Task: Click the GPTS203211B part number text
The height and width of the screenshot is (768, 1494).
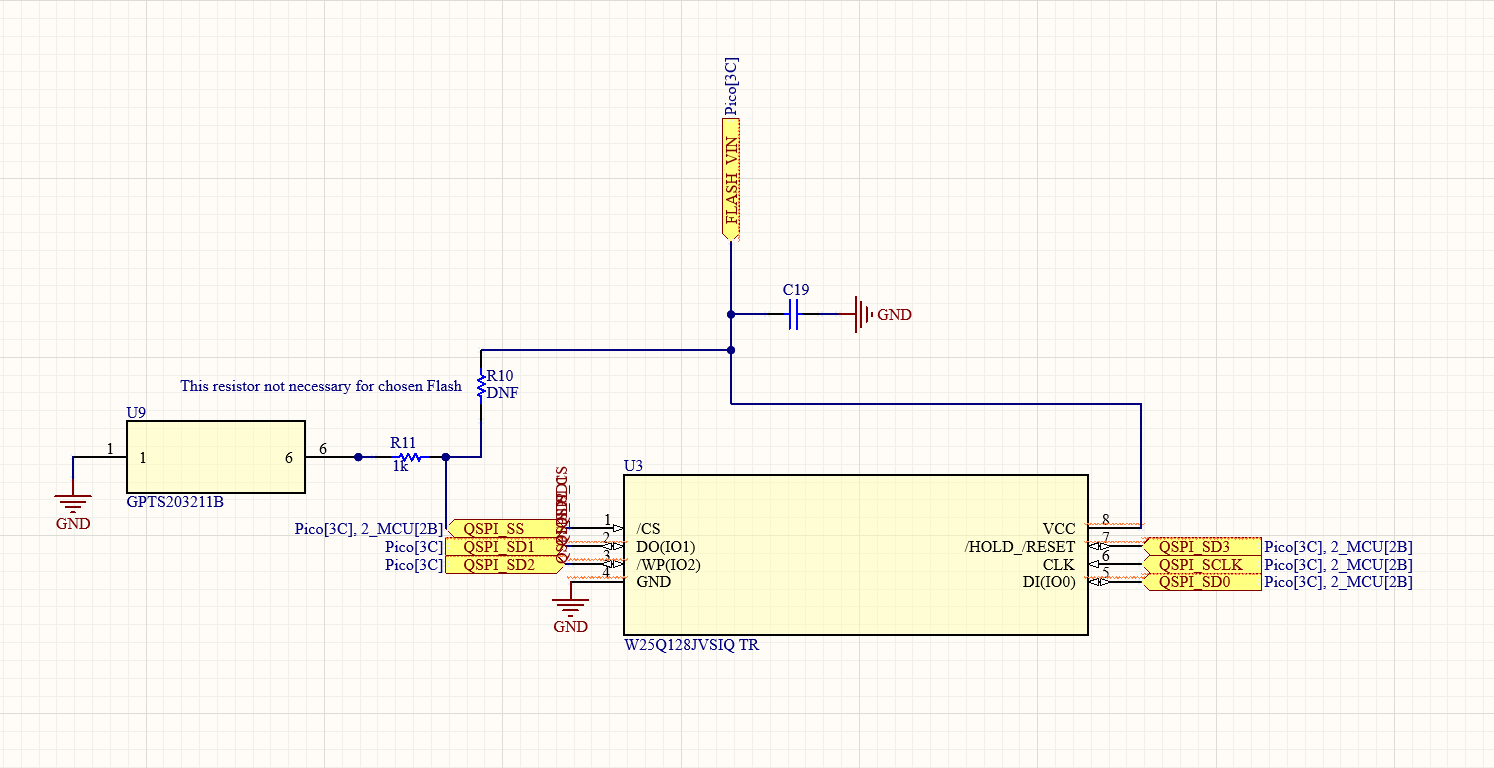Action: pos(175,502)
